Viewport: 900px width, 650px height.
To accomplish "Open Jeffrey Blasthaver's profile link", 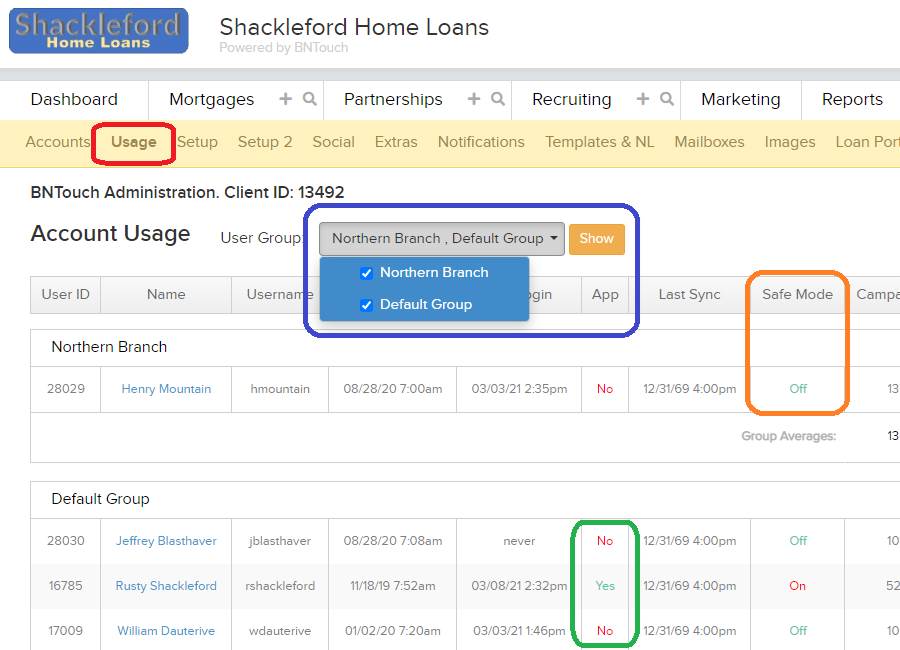I will tap(166, 541).
